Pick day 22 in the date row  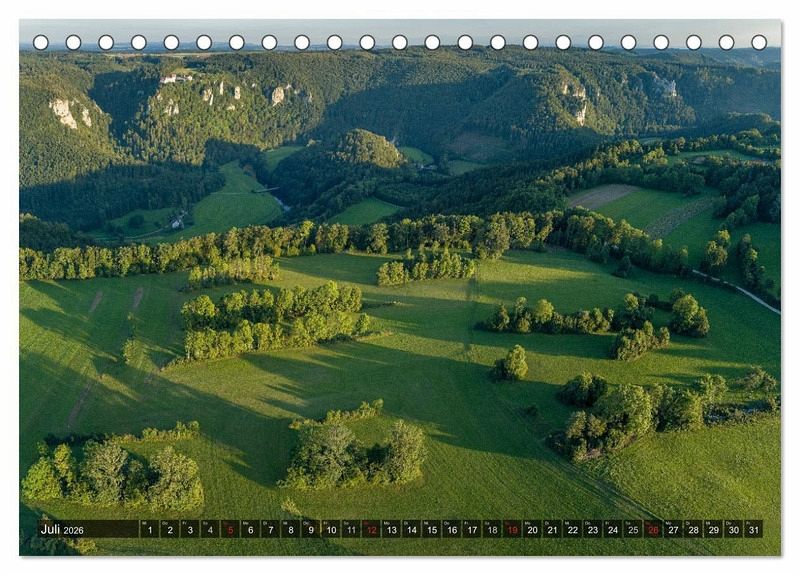[572, 529]
